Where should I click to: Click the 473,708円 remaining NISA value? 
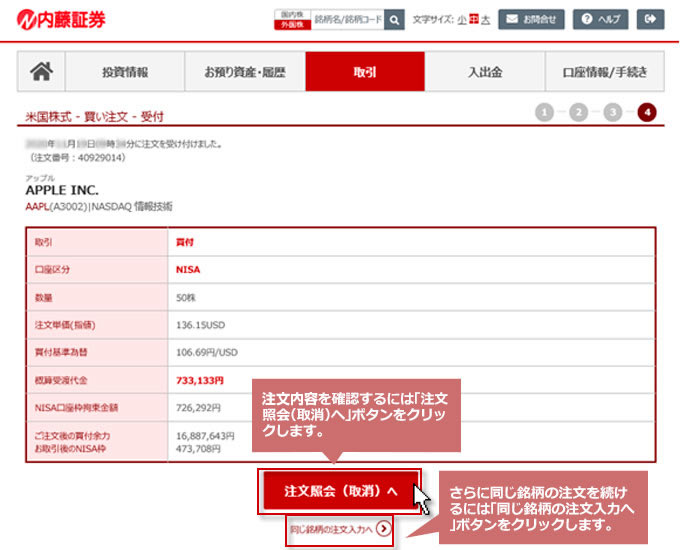(198, 449)
